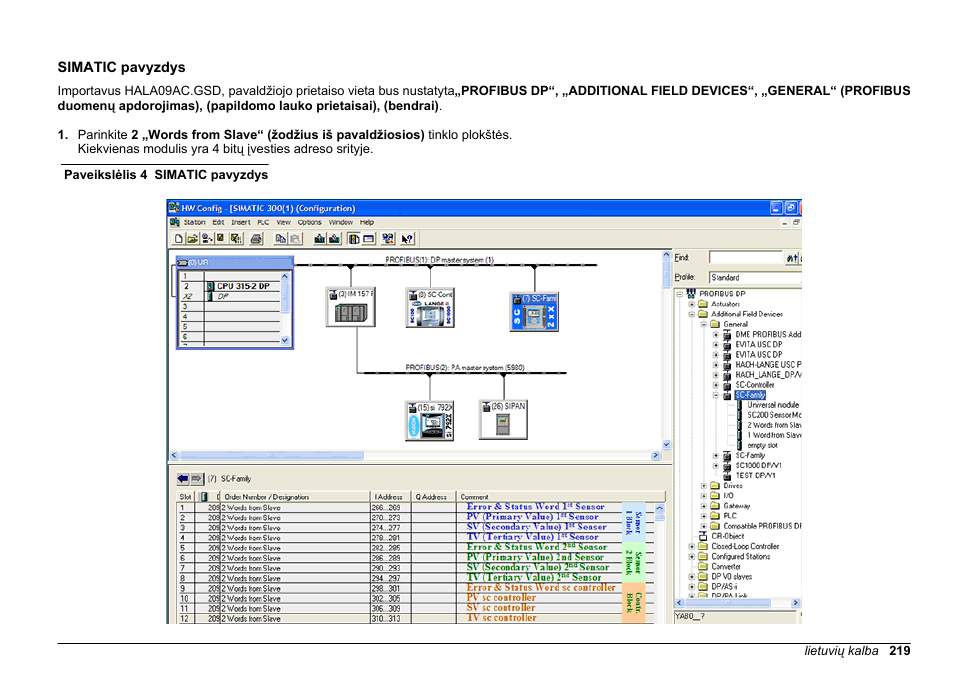Print the hardware configuration via printer icon
The height and width of the screenshot is (673, 954).
tap(255, 238)
